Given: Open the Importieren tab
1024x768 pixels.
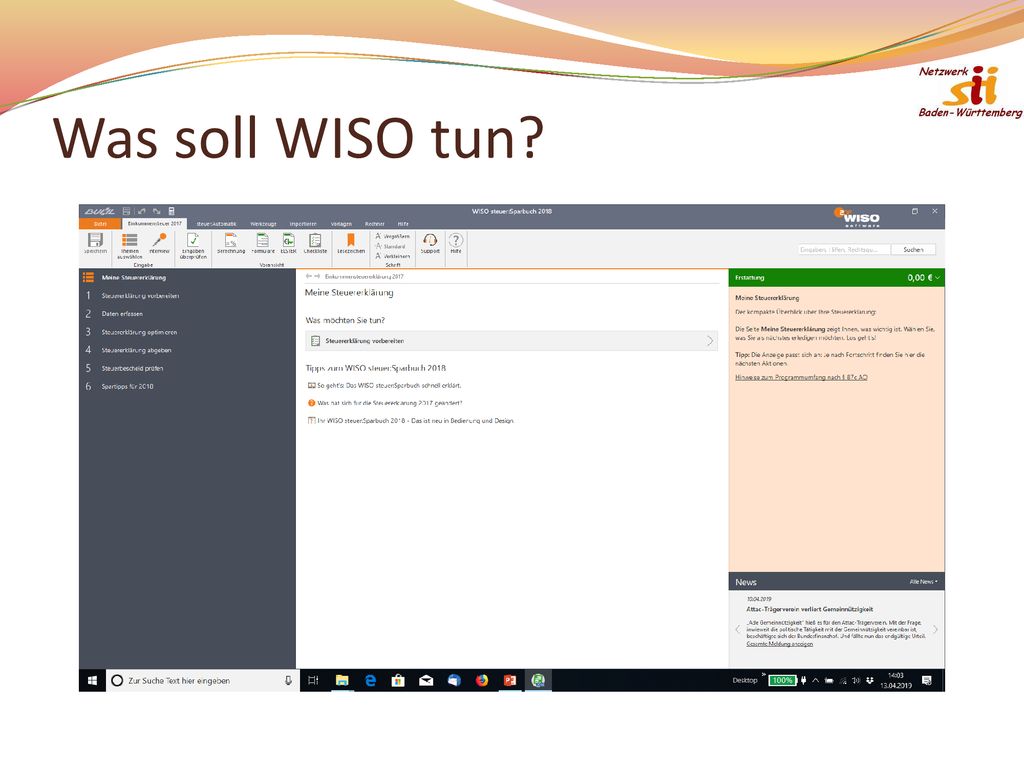Looking at the screenshot, I should [303, 224].
